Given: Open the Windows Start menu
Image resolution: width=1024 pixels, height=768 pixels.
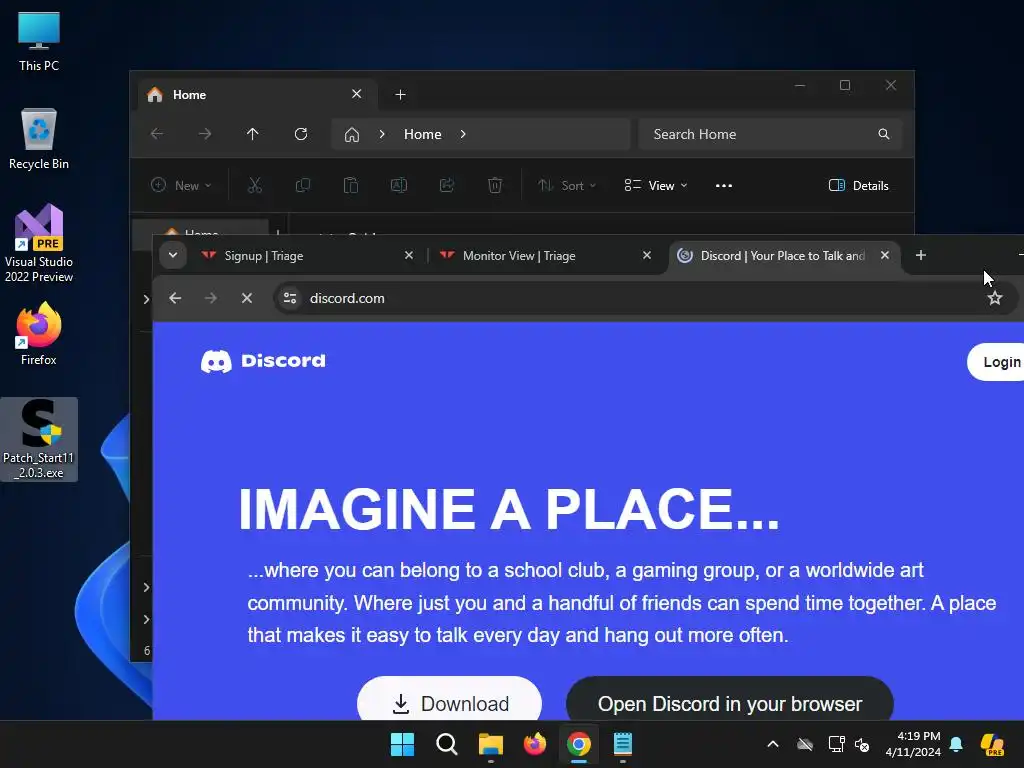Looking at the screenshot, I should pyautogui.click(x=402, y=744).
